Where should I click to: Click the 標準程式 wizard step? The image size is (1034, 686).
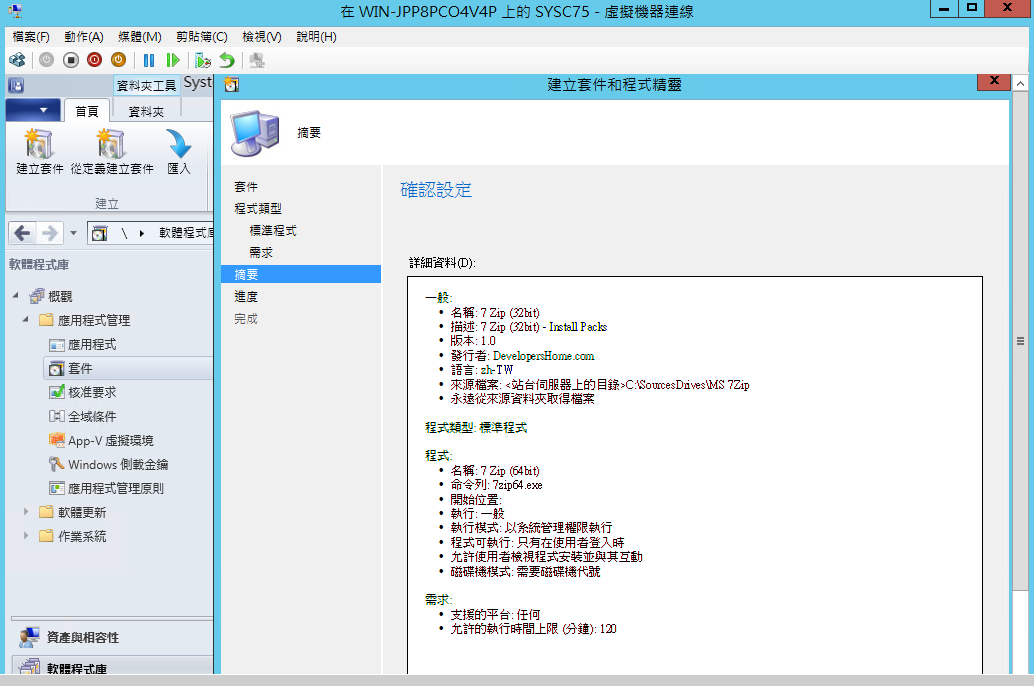click(x=273, y=230)
